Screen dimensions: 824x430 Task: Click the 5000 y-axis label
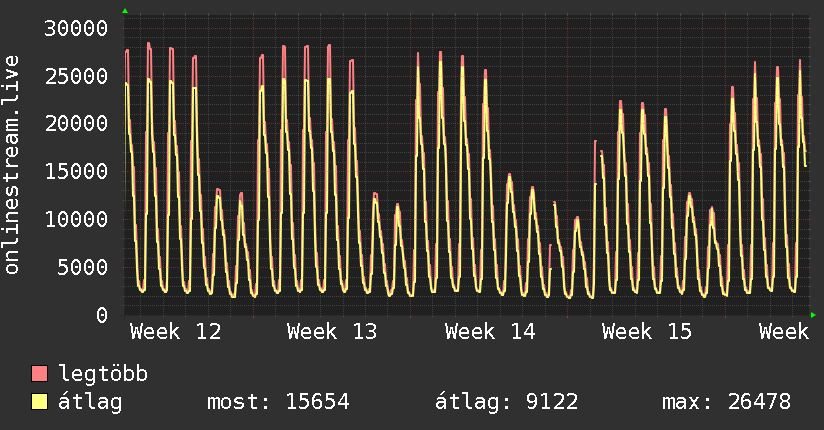tap(83, 267)
